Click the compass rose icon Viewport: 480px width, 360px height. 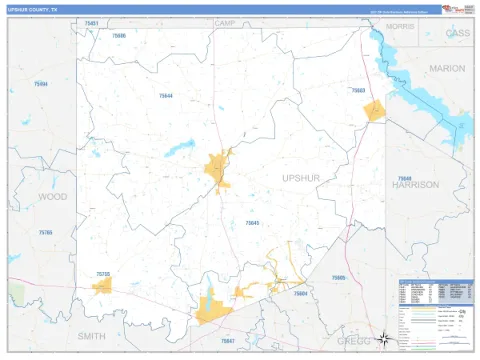[x=384, y=340]
